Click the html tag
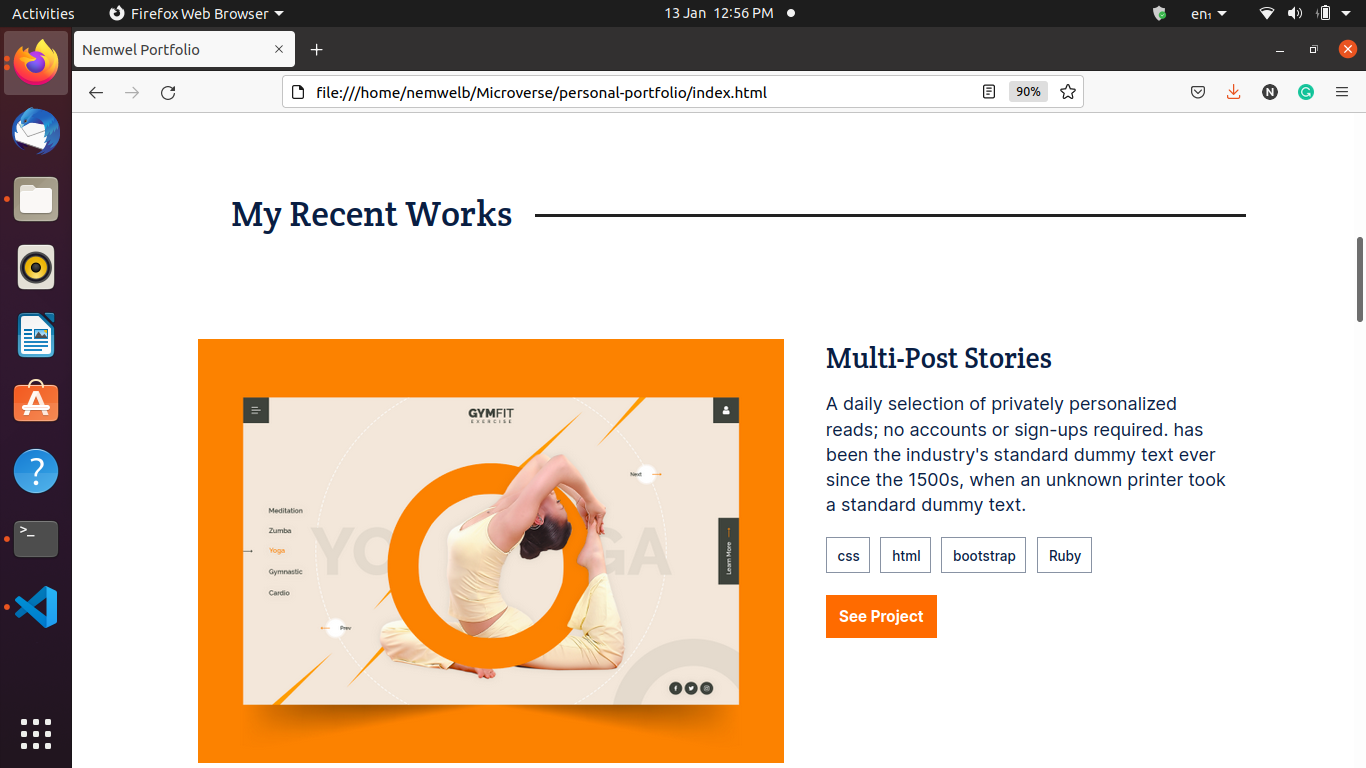The width and height of the screenshot is (1366, 768). pos(906,555)
